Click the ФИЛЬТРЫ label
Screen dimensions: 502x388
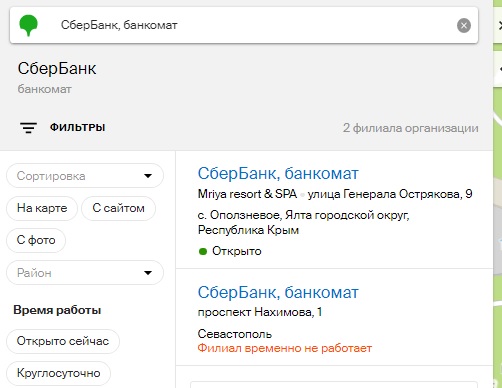pos(77,127)
